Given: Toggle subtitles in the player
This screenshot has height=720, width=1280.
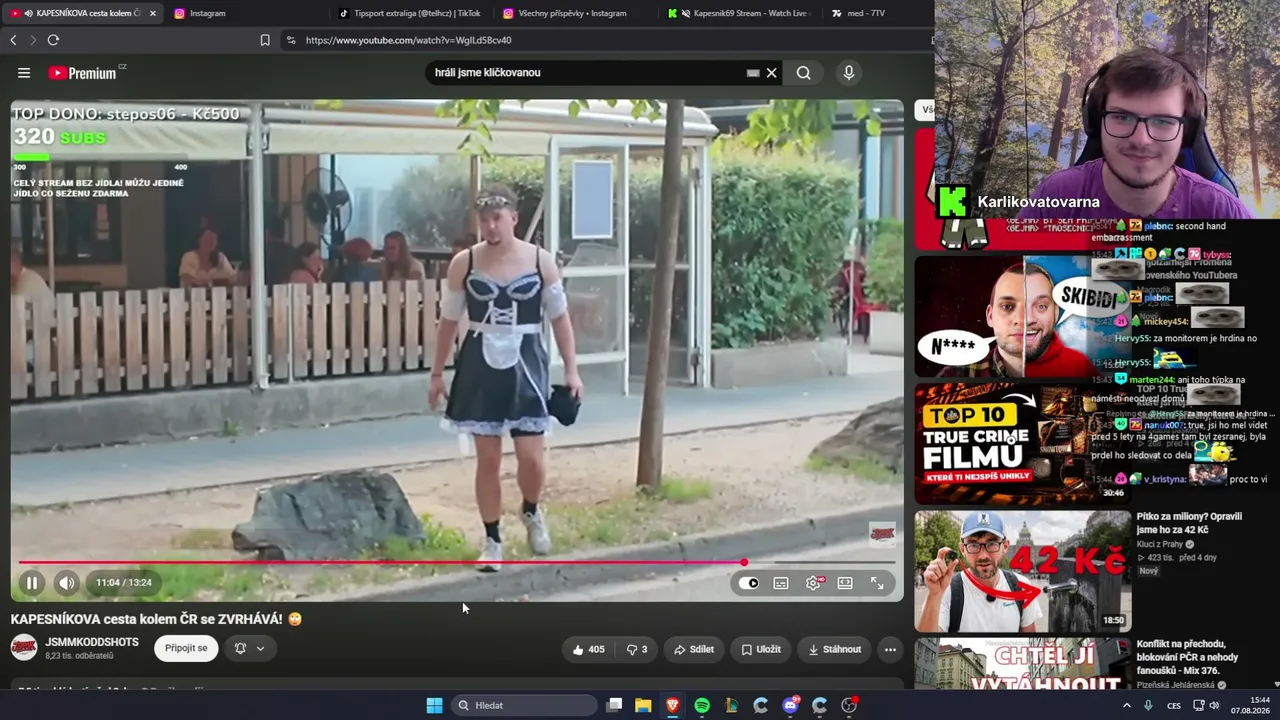Looking at the screenshot, I should [781, 583].
